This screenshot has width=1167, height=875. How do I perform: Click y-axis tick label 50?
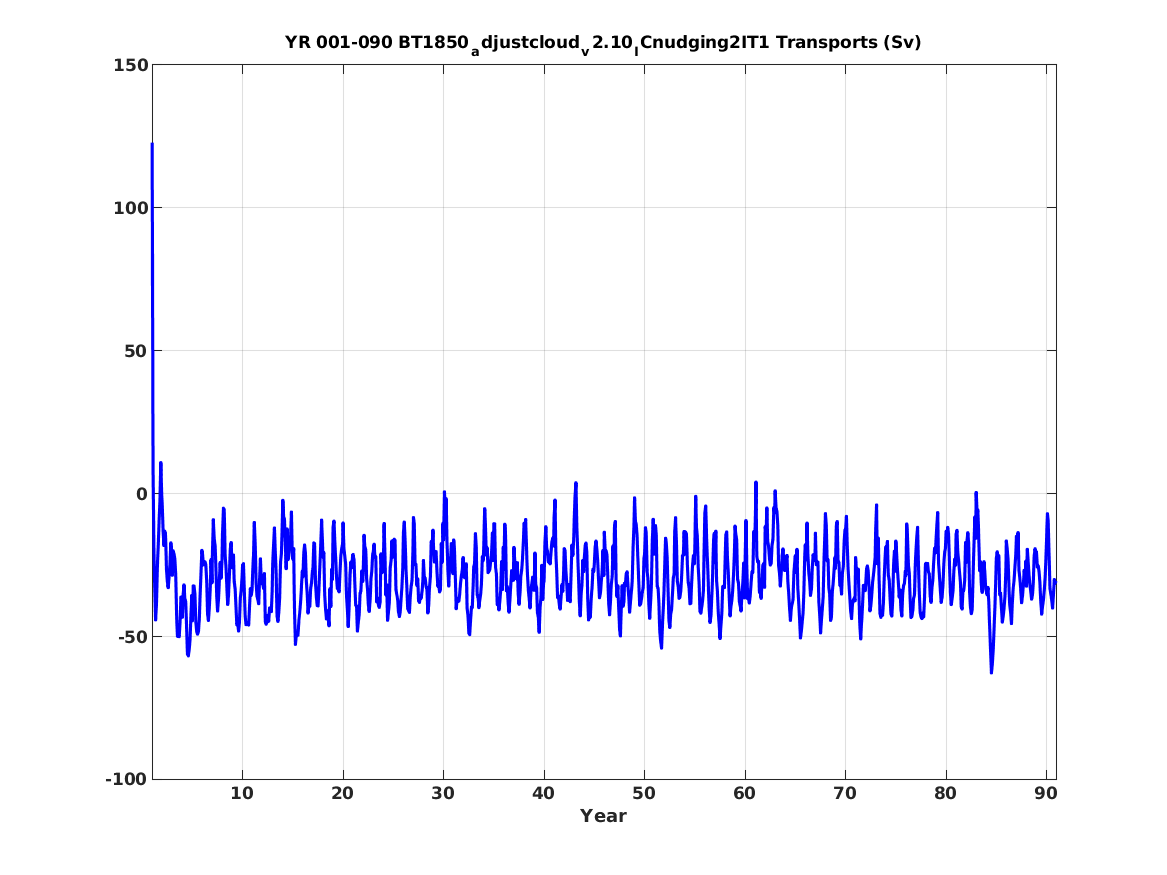pos(137,351)
